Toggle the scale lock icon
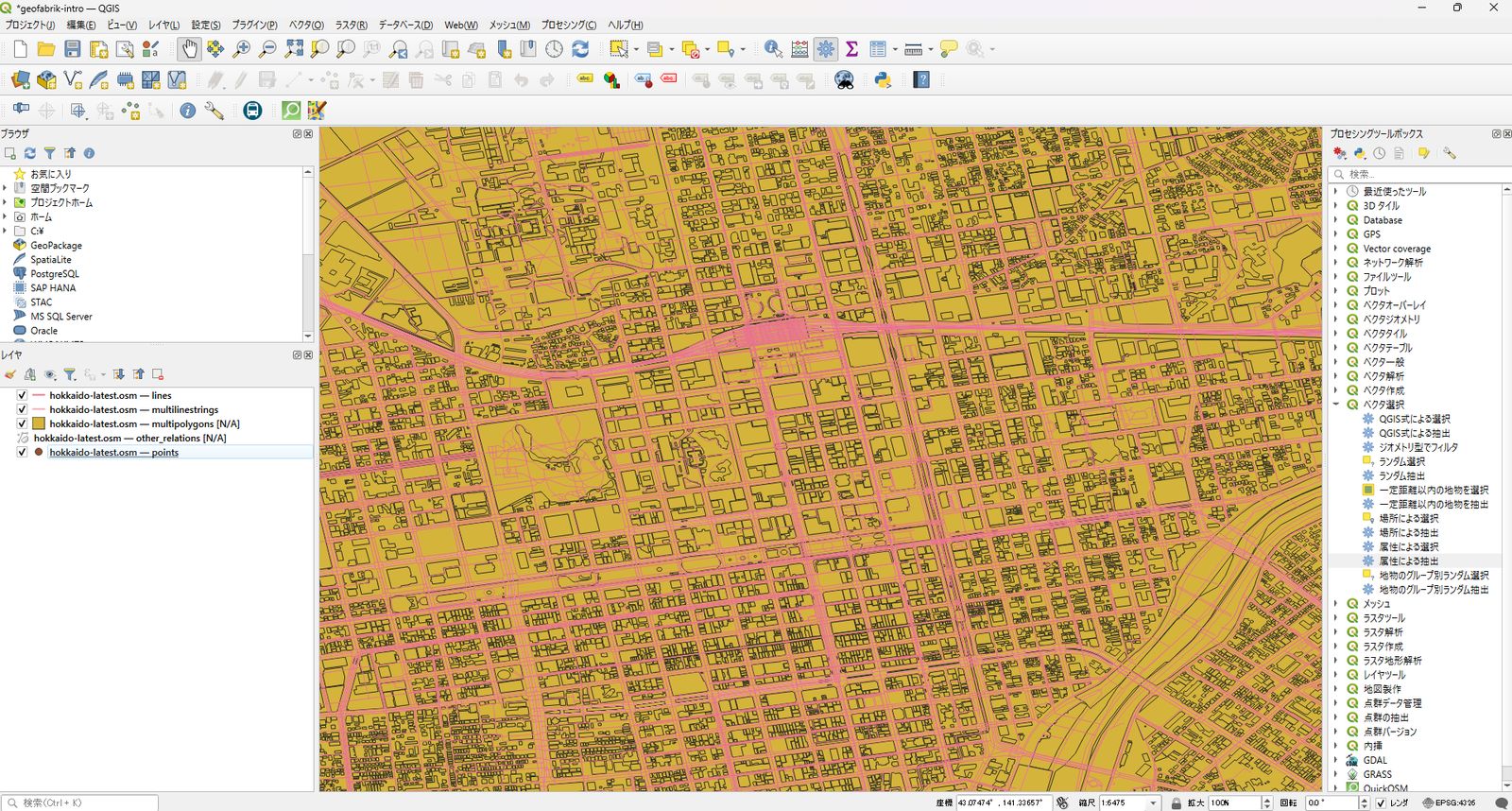The height and width of the screenshot is (811, 1512). (1176, 802)
